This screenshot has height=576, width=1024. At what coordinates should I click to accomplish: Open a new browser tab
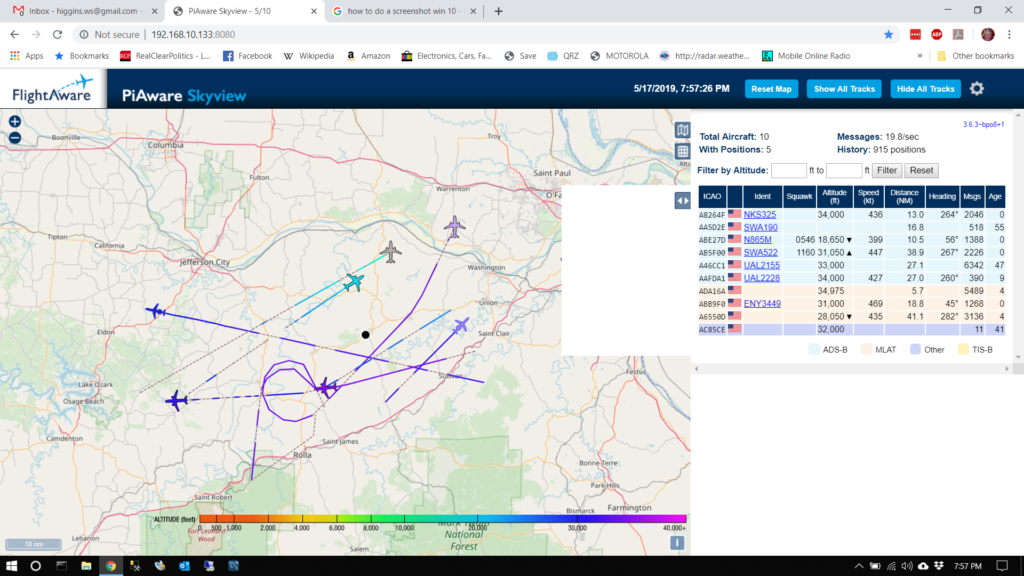[x=498, y=11]
